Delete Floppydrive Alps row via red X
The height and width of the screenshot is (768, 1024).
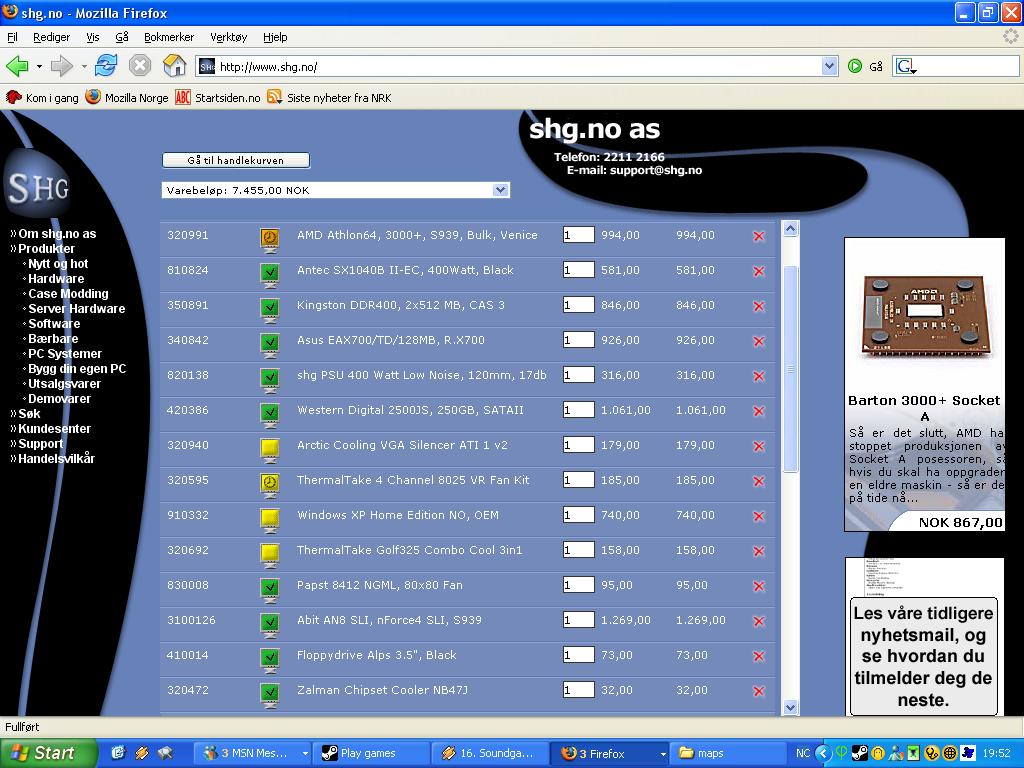click(x=758, y=656)
